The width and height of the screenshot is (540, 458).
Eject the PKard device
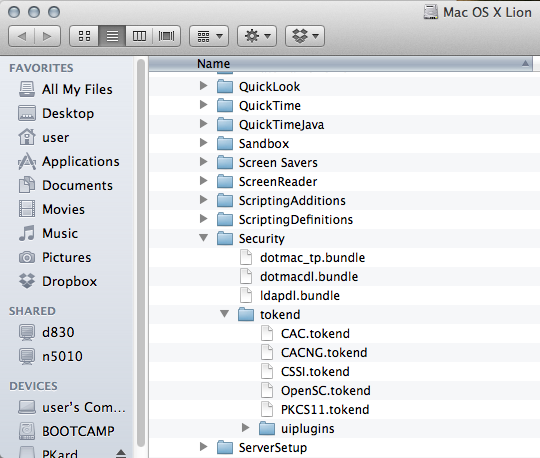[121, 453]
